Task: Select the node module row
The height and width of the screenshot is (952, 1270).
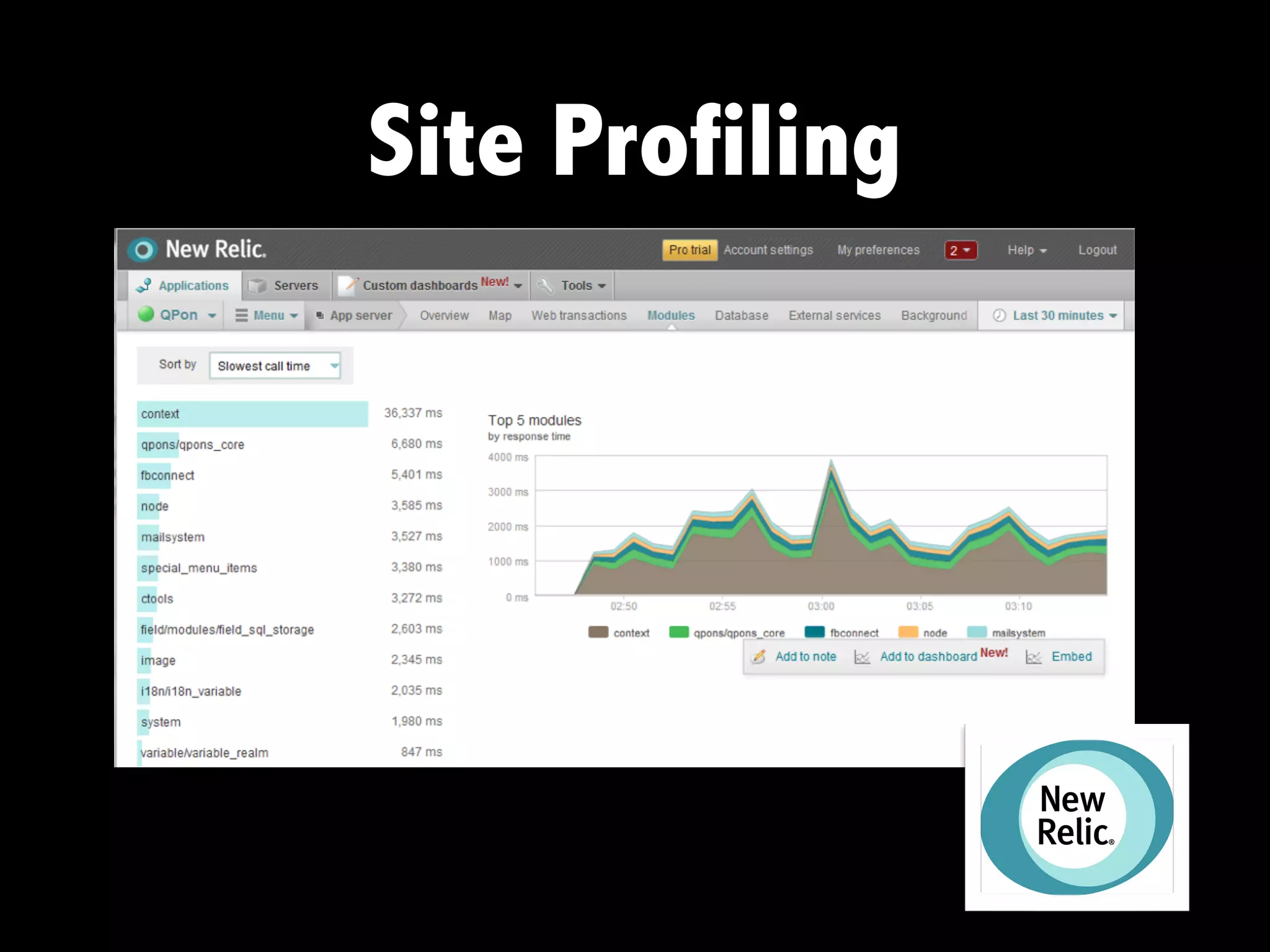Action: 290,506
